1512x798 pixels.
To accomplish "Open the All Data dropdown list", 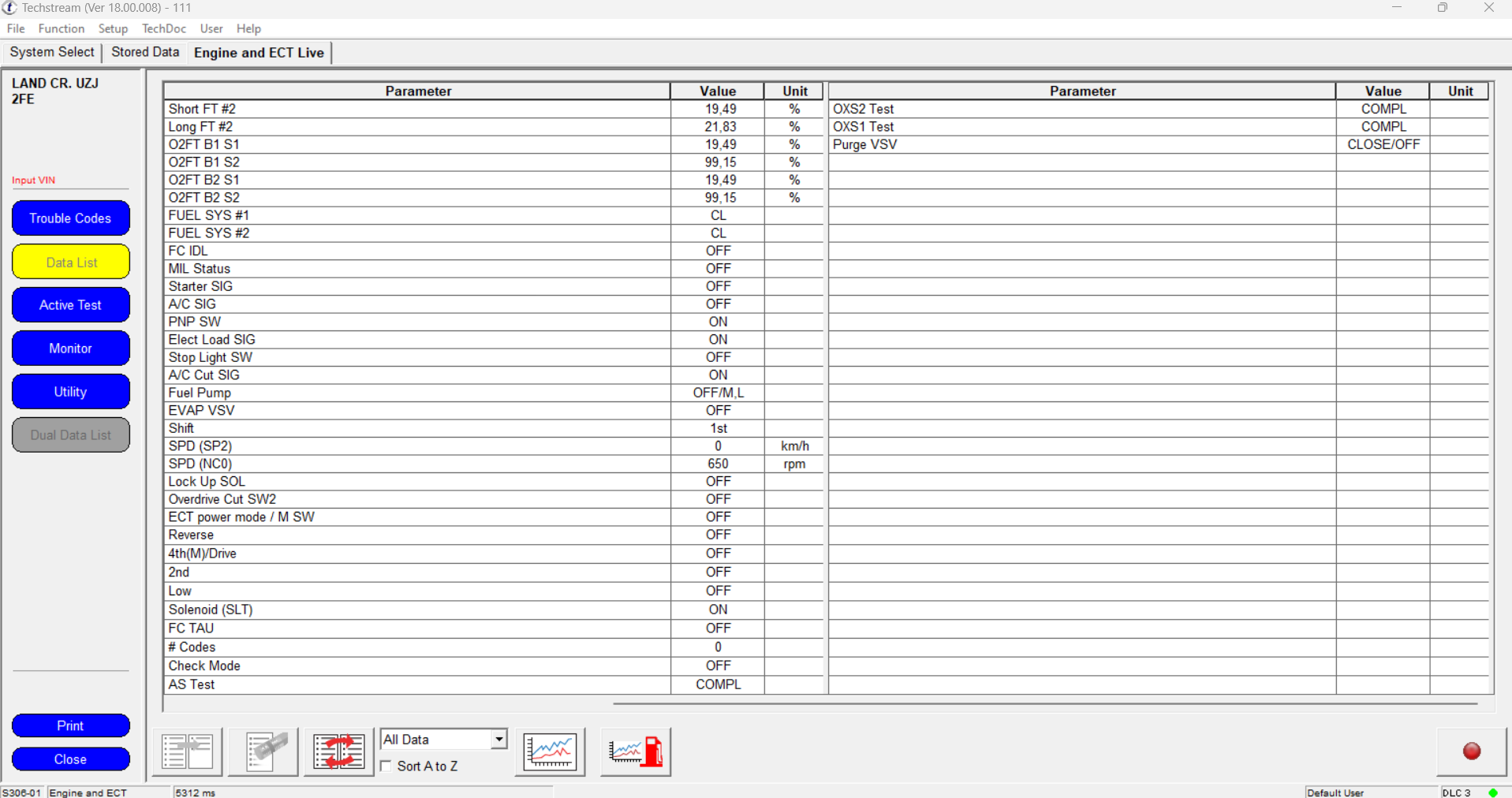I will point(498,740).
